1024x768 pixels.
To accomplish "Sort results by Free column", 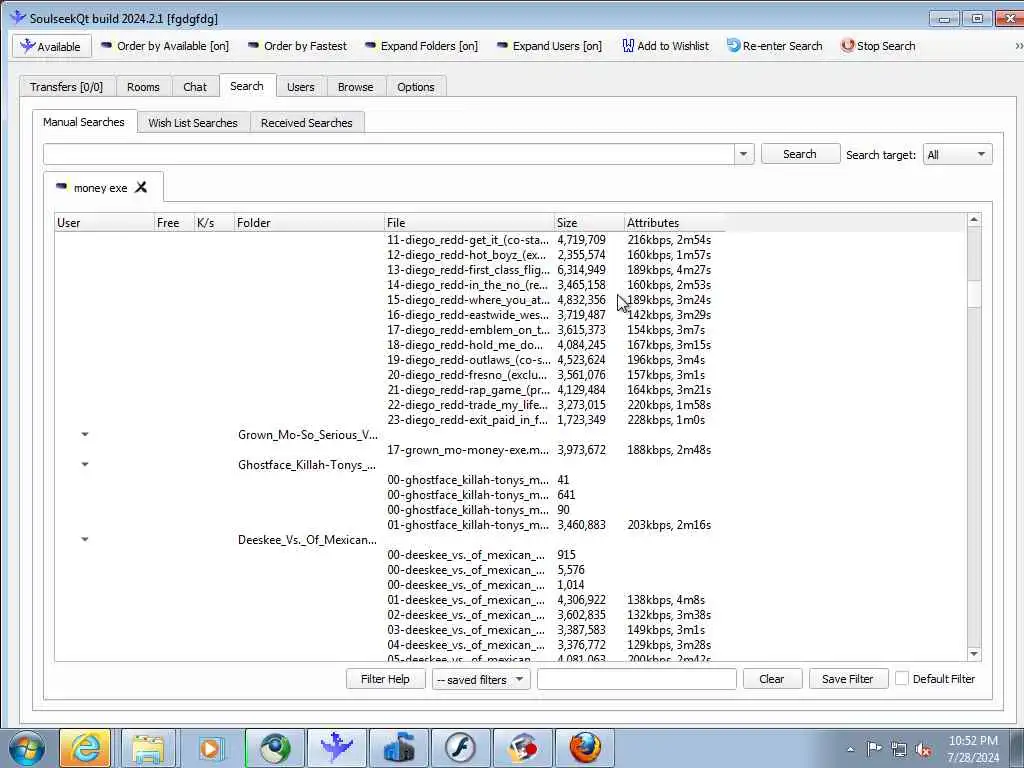I will point(174,223).
